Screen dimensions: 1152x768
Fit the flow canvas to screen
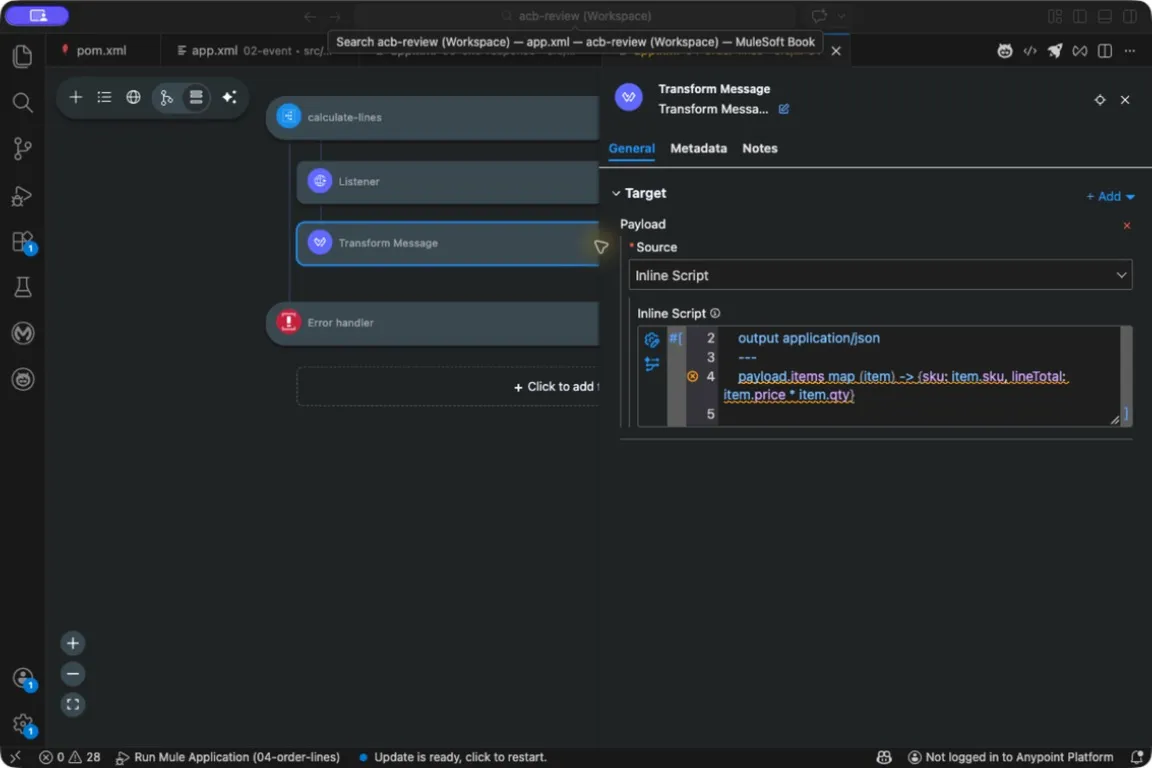coord(72,705)
